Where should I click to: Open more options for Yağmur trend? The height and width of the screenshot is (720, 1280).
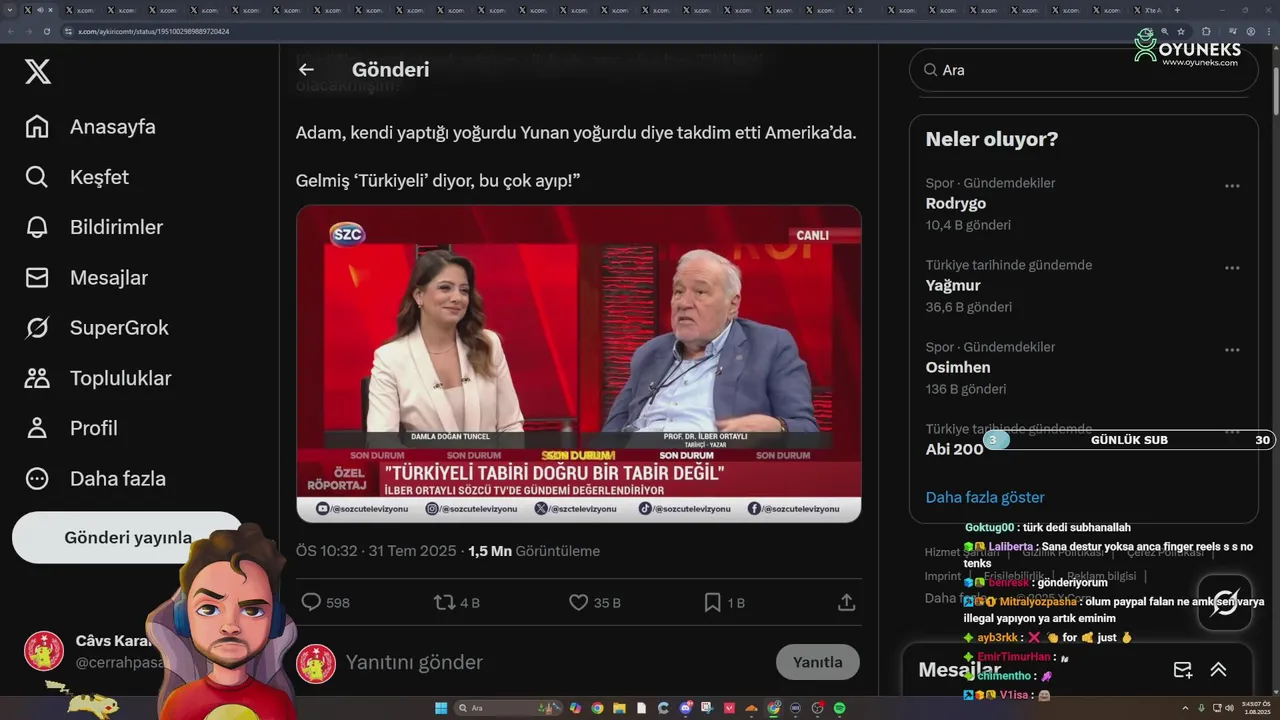point(1232,268)
